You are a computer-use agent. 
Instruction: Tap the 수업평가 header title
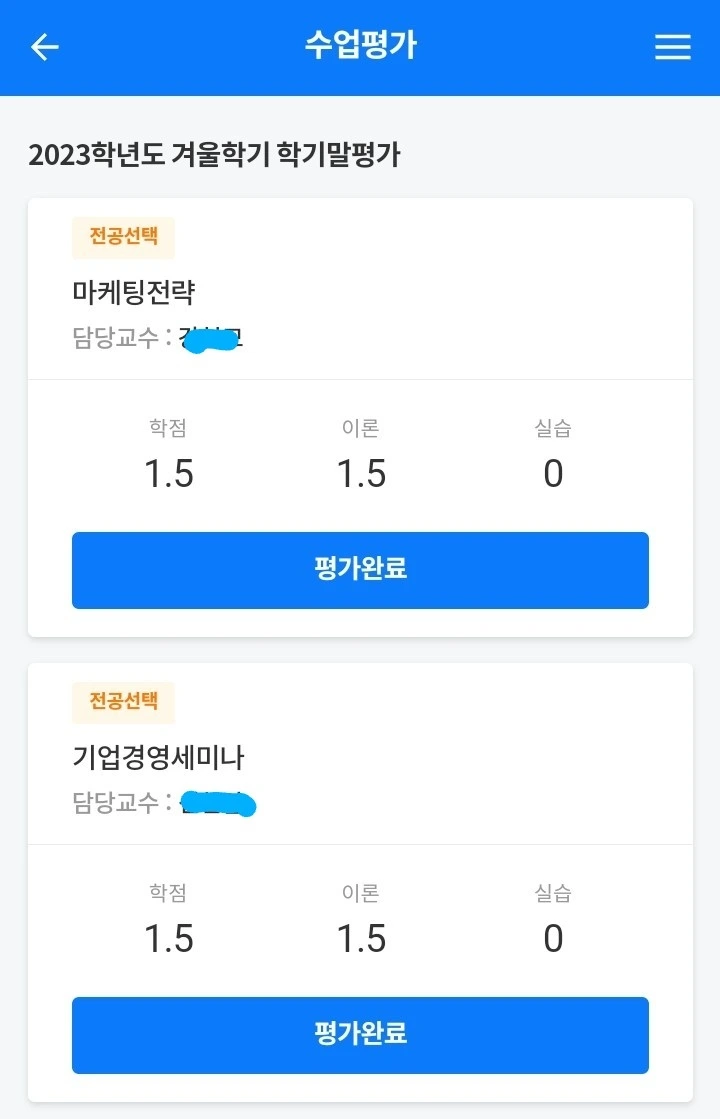[x=360, y=46]
